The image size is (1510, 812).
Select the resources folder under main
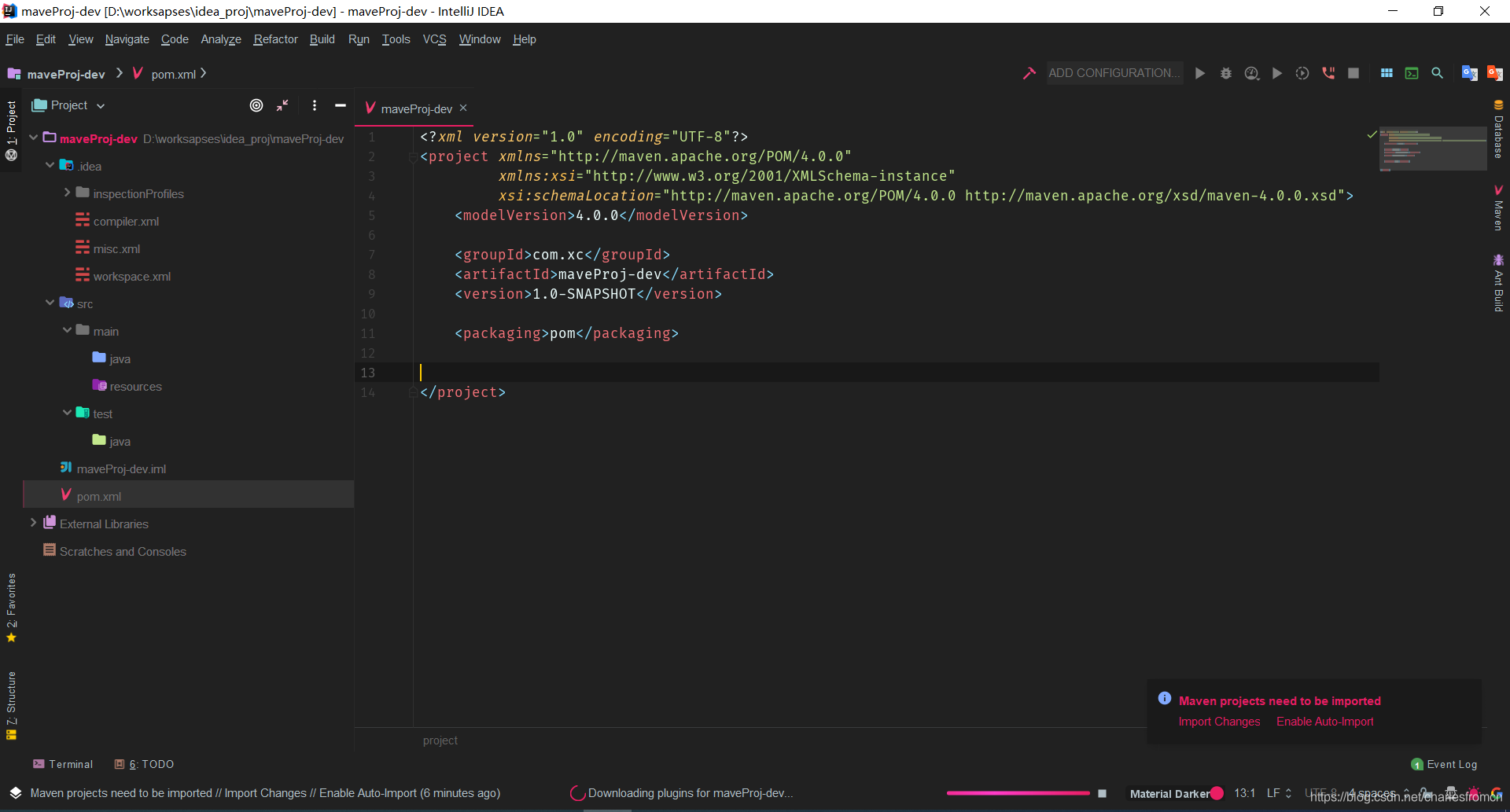click(135, 387)
